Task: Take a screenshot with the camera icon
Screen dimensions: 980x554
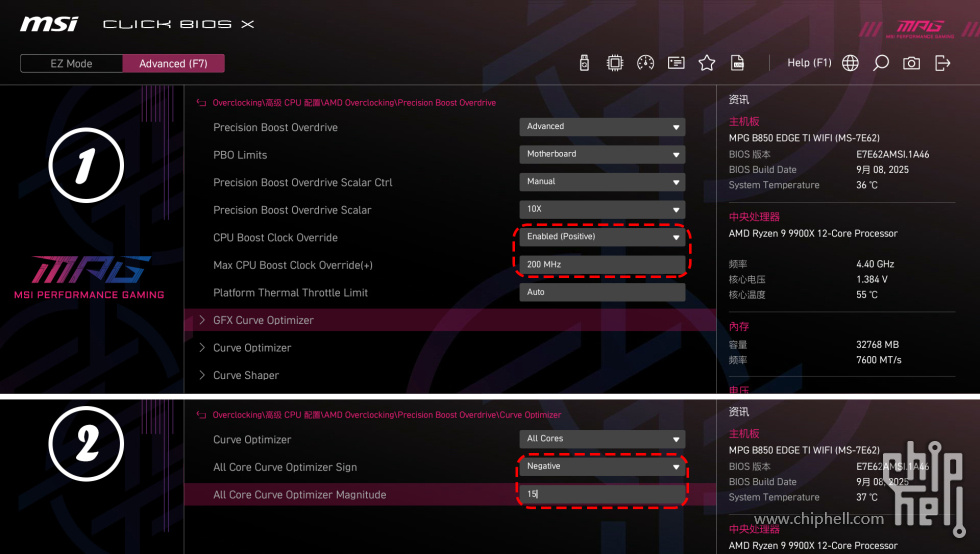Action: point(911,63)
